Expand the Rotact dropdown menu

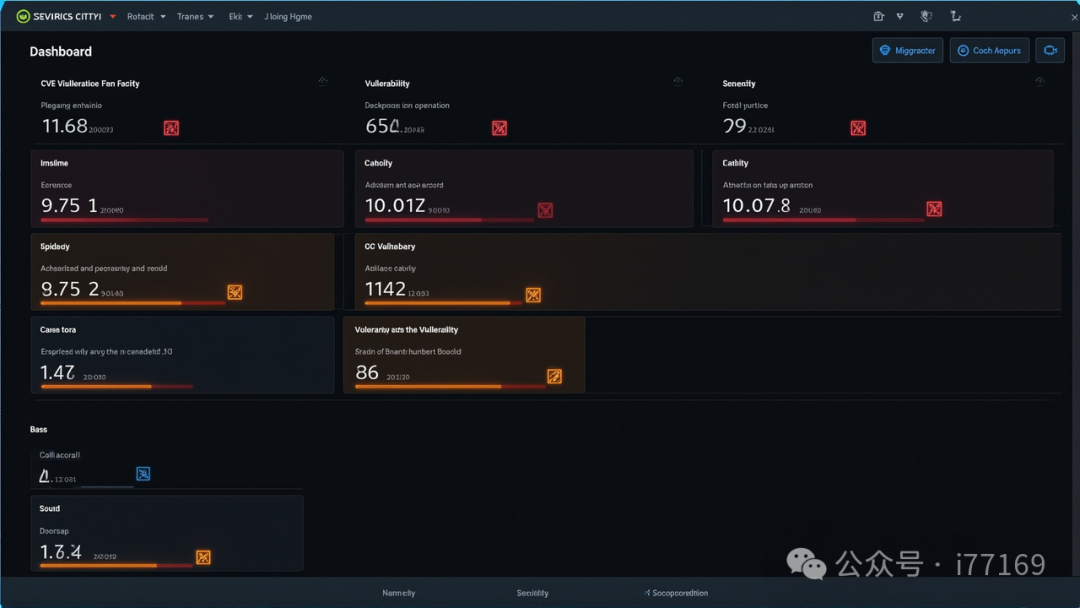pyautogui.click(x=146, y=17)
